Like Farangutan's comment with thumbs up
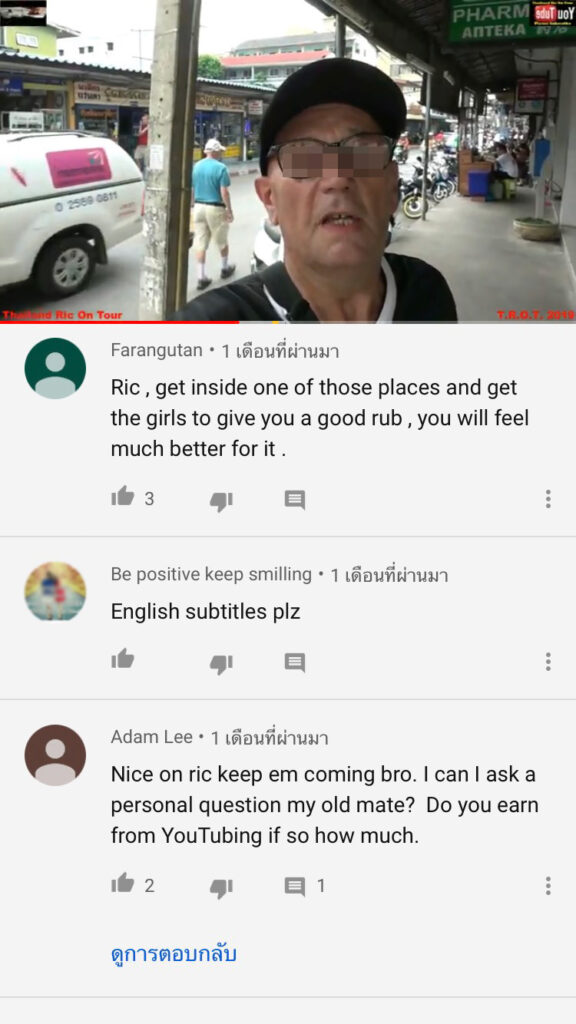This screenshot has height=1024, width=576. click(x=123, y=498)
